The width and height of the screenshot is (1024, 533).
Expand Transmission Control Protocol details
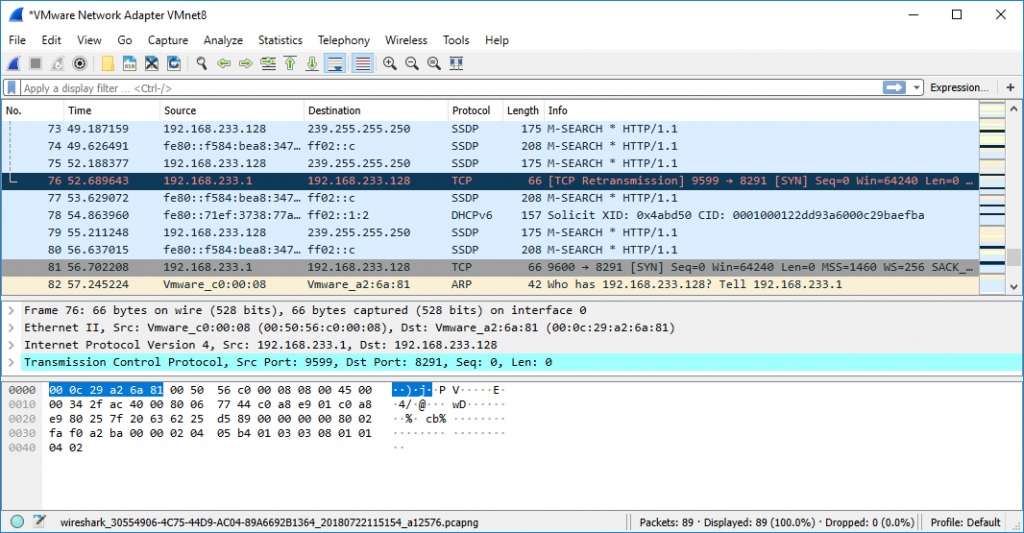pos(11,363)
